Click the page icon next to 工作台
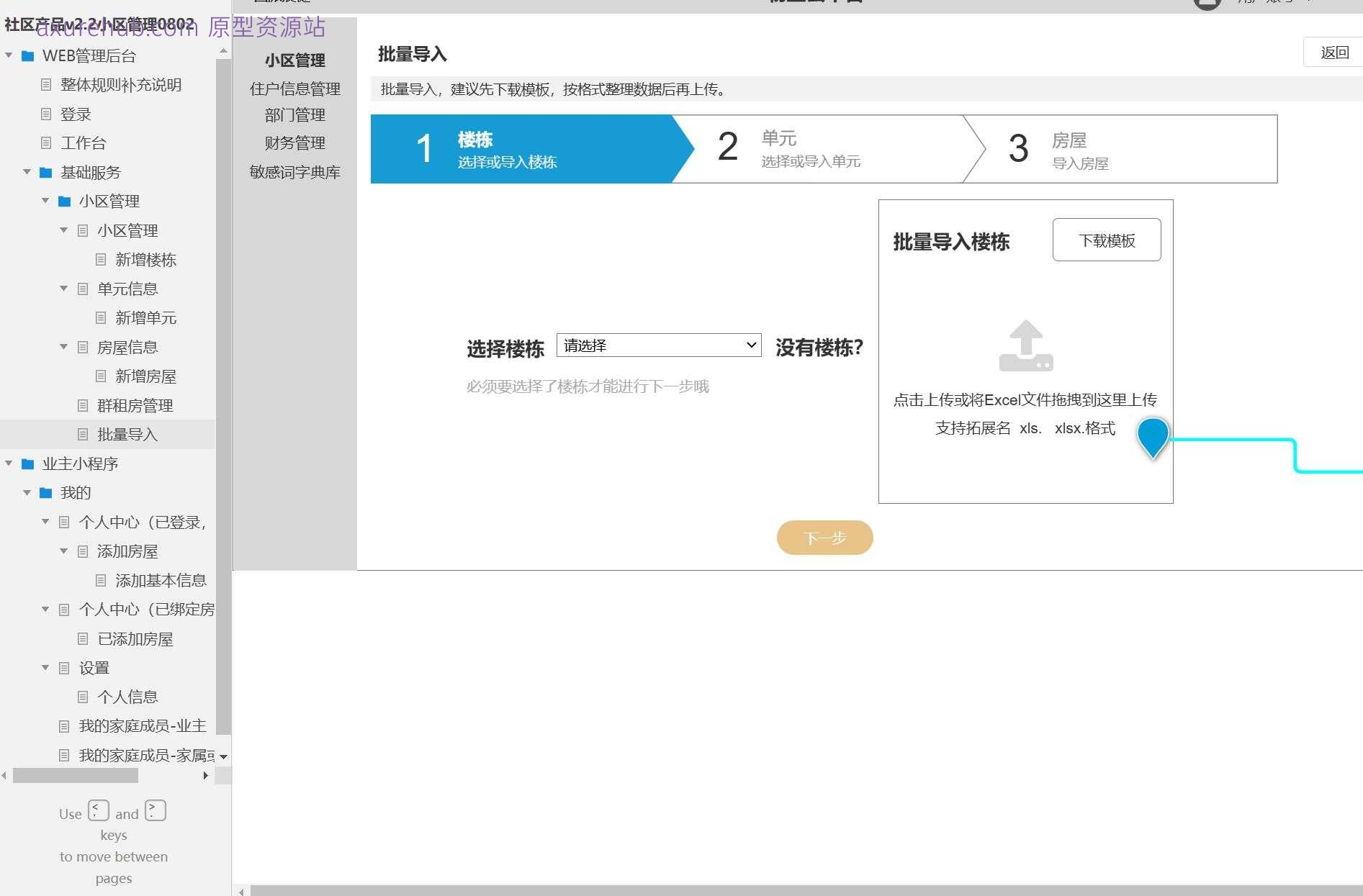The width and height of the screenshot is (1363, 896). click(x=45, y=142)
